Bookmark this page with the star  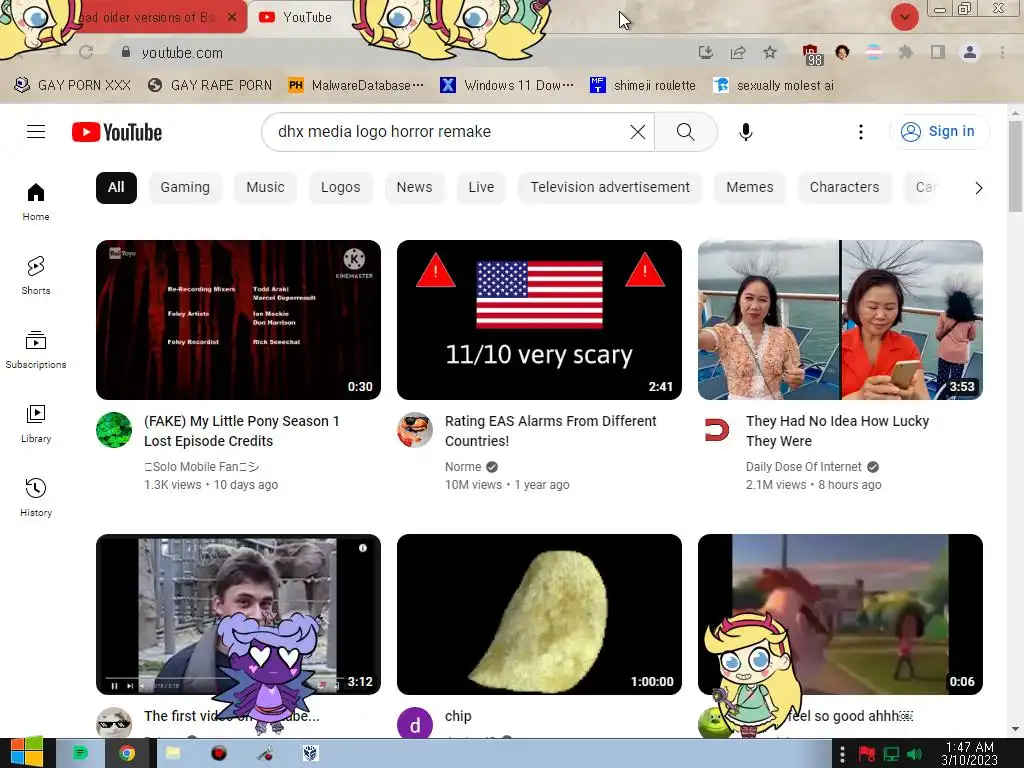point(770,52)
